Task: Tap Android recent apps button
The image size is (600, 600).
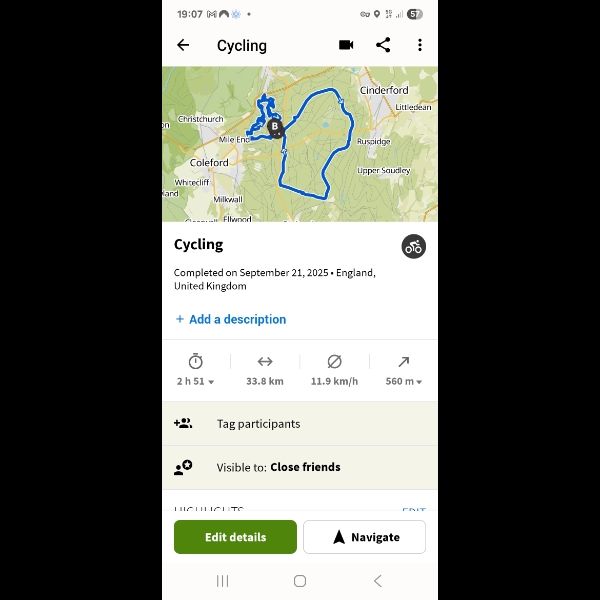Action: (x=222, y=581)
